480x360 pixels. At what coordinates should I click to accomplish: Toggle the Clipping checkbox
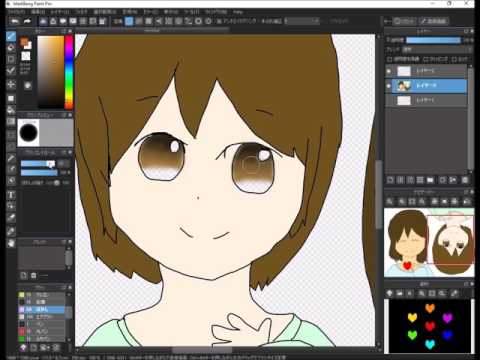pyautogui.click(x=426, y=59)
